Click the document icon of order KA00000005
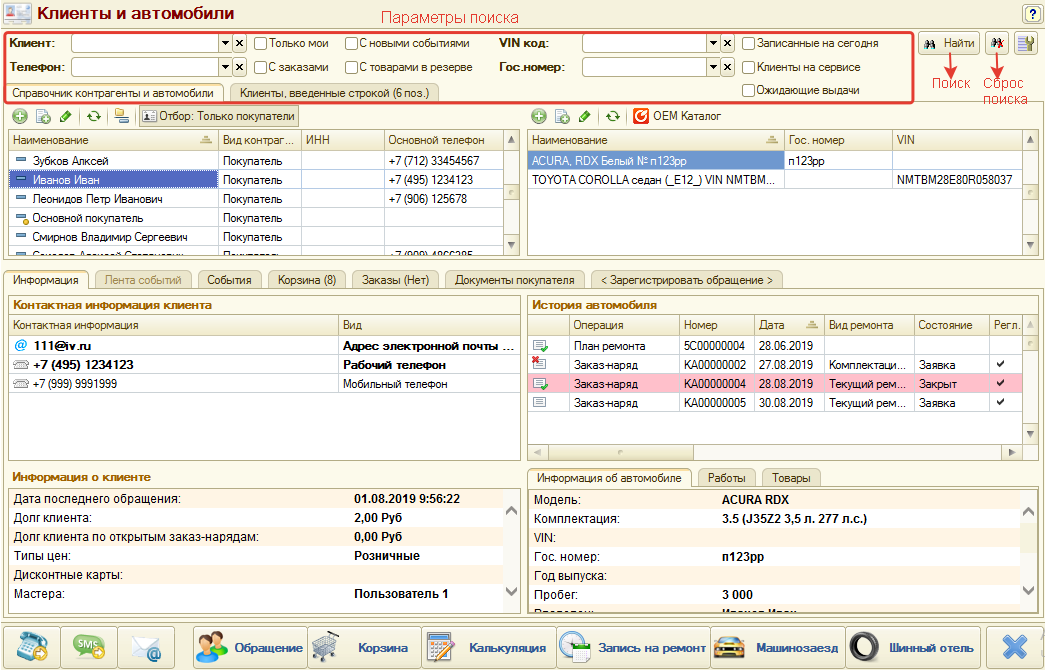 click(540, 403)
